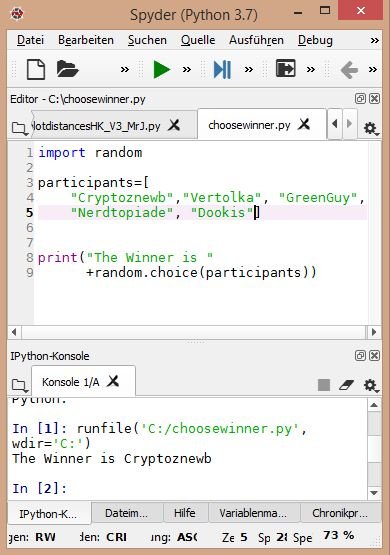Click the 'random.choice(participants)' line
390x555 pixels.
point(201,273)
